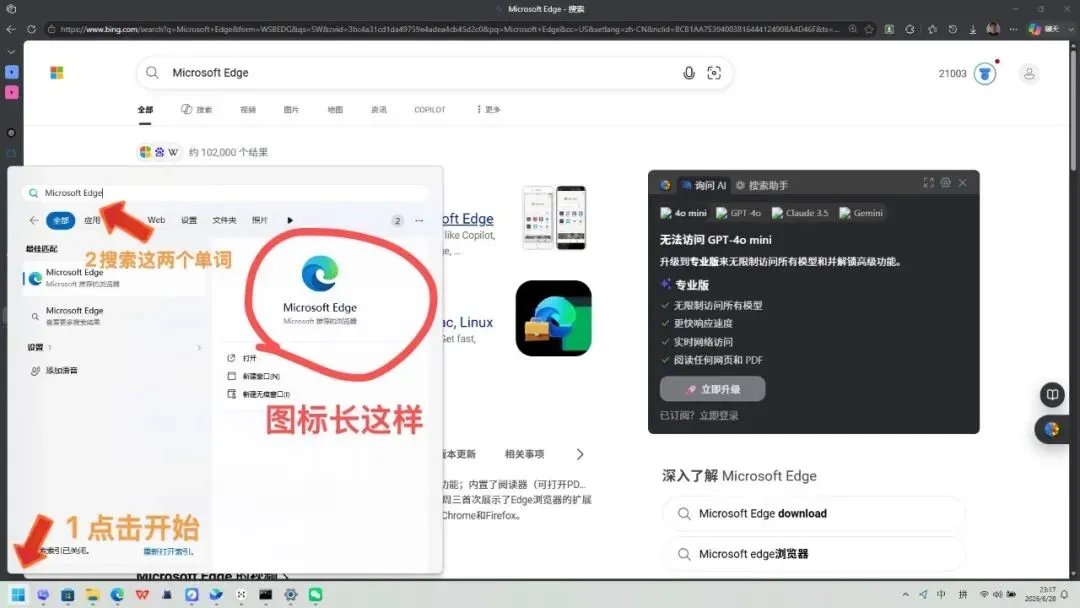This screenshot has height=608, width=1080.
Task: Open the Settings gear in taskbar
Action: pyautogui.click(x=291, y=594)
